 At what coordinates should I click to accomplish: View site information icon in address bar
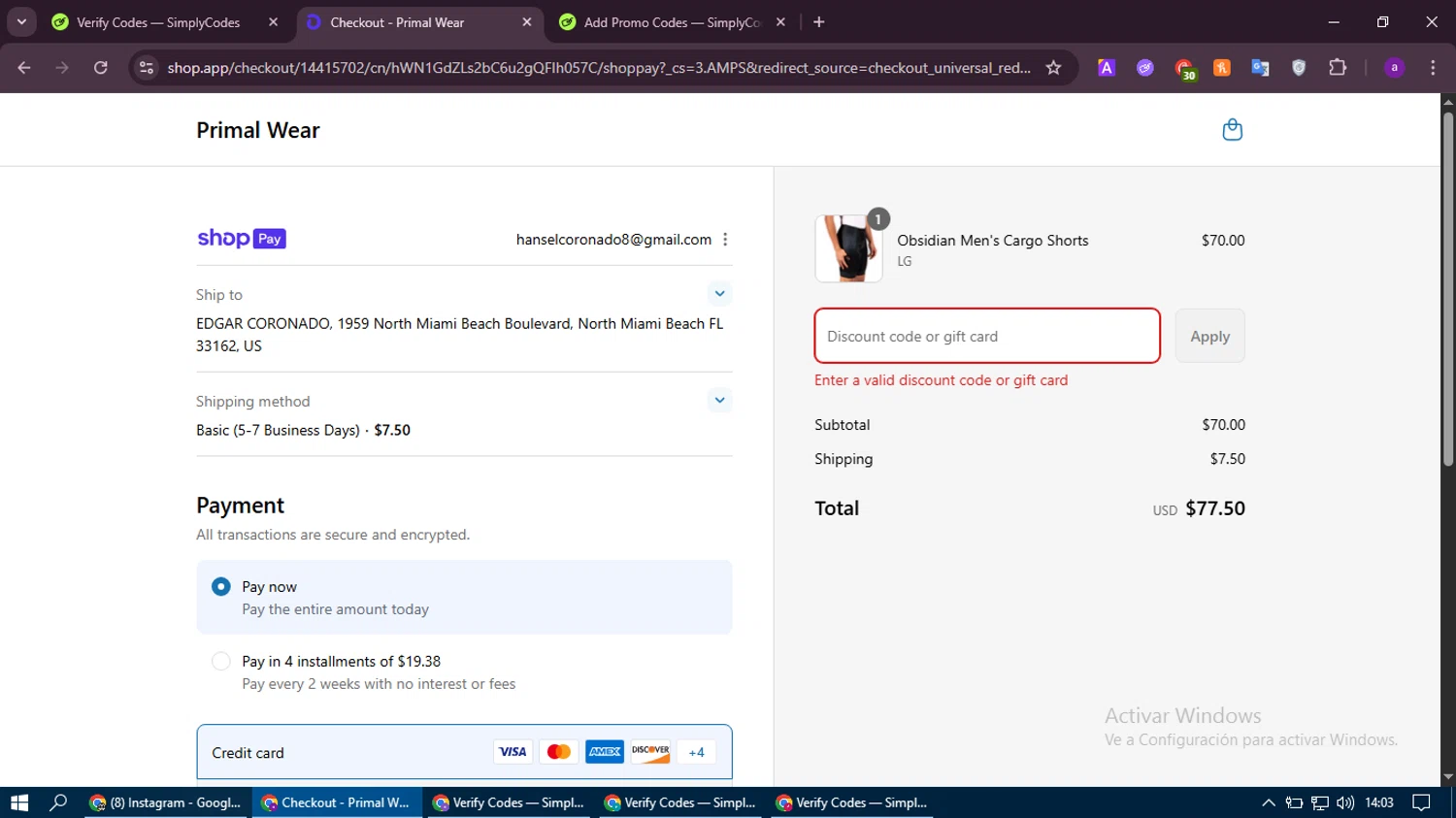147,68
